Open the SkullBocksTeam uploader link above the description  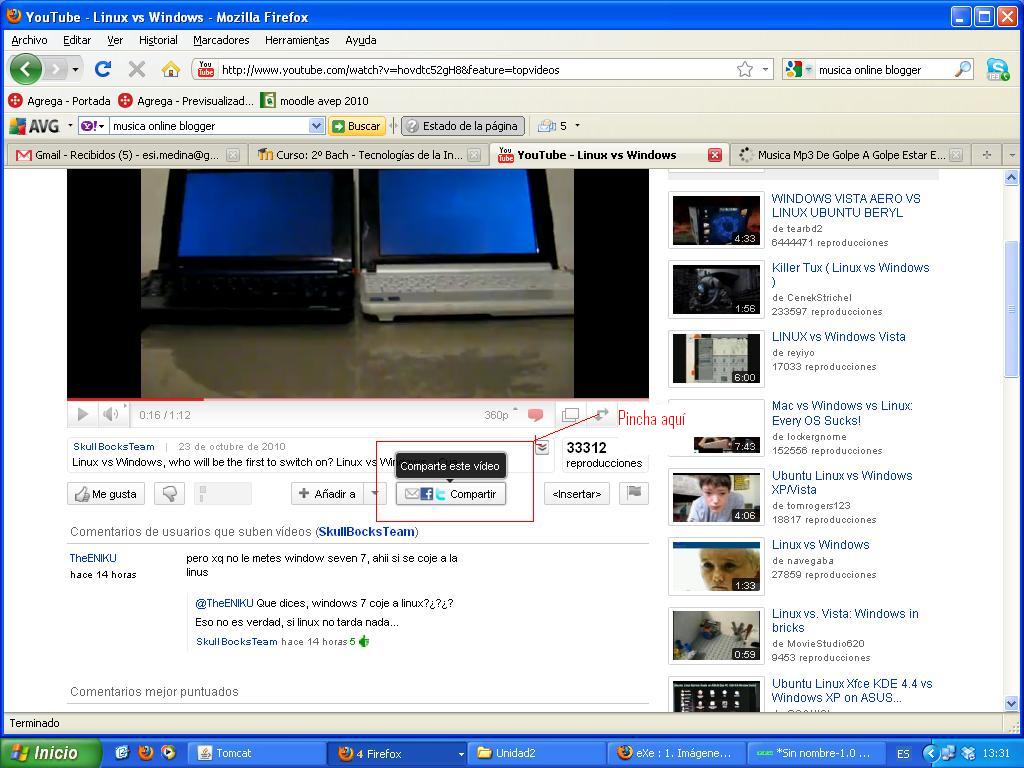tap(114, 447)
